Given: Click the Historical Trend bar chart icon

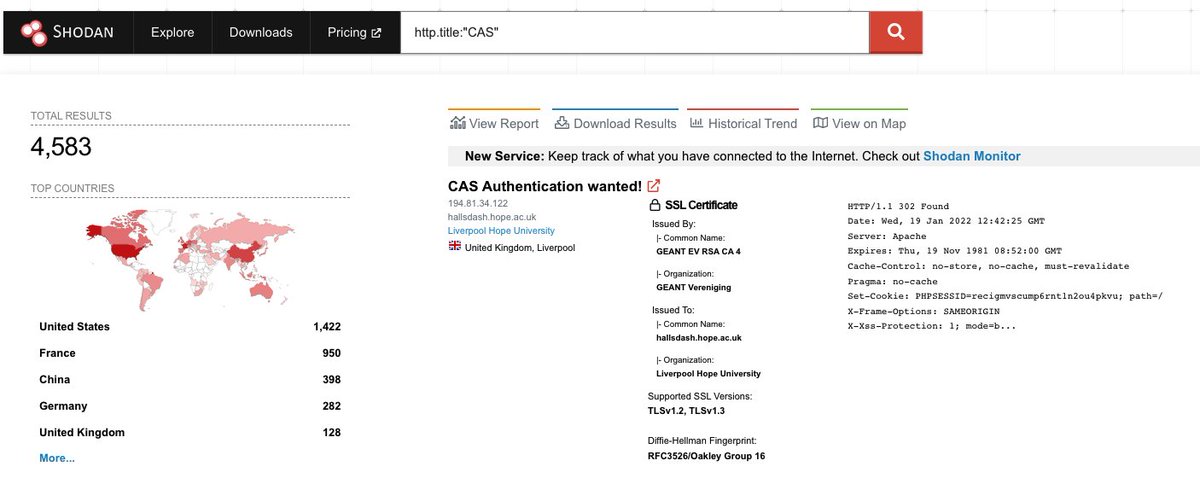Looking at the screenshot, I should point(695,123).
